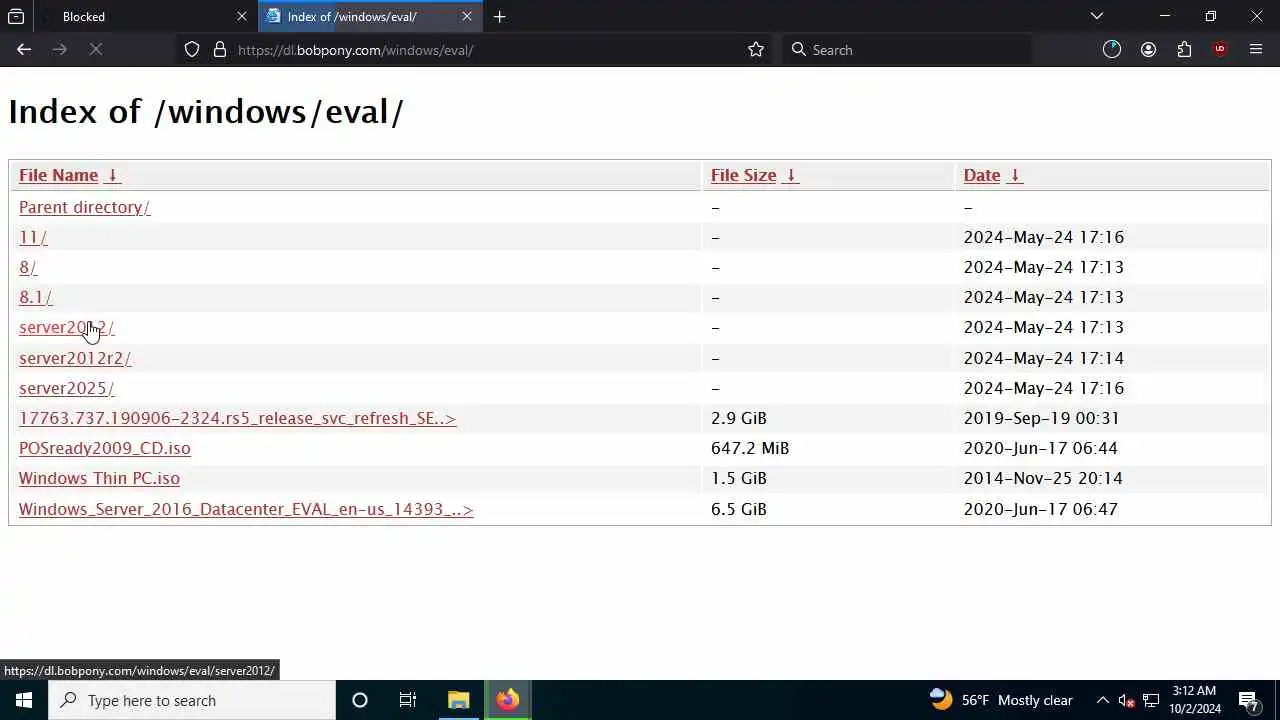Click the Index of /windows/eval/ heading
Viewport: 1280px width, 720px height.
point(206,111)
